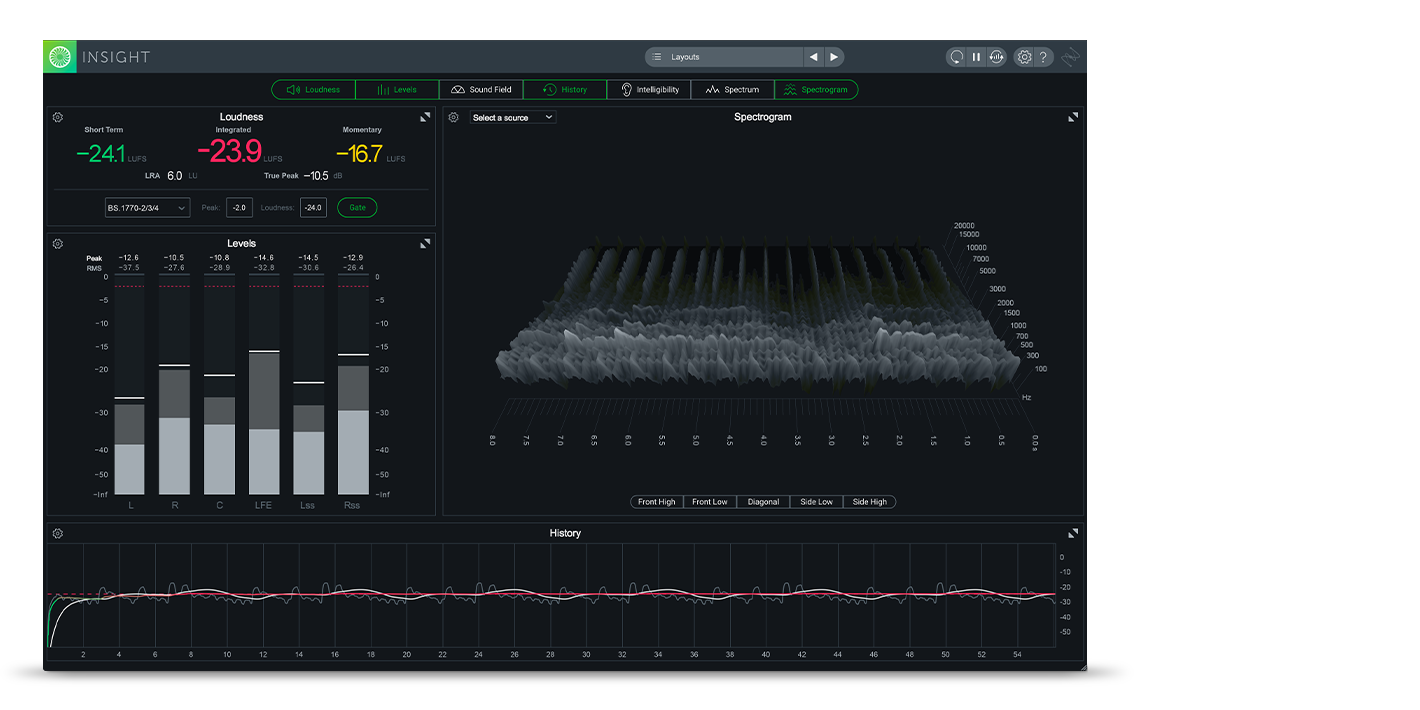Viewport: 1420px width, 710px height.
Task: Open the Layouts list icon
Action: [657, 57]
